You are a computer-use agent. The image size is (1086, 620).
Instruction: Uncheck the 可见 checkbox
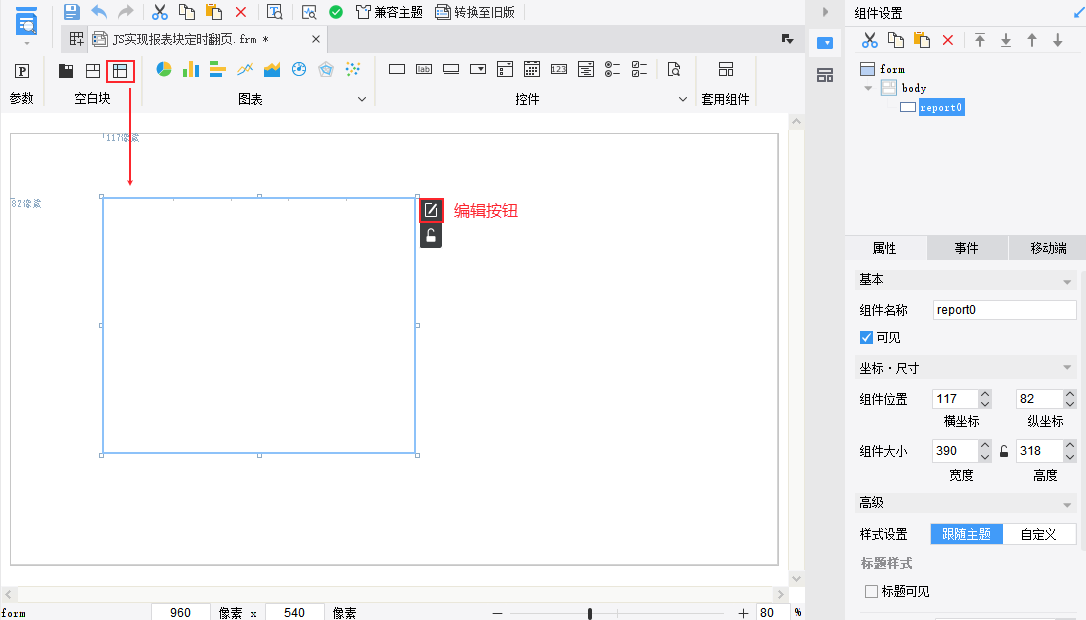coord(867,338)
